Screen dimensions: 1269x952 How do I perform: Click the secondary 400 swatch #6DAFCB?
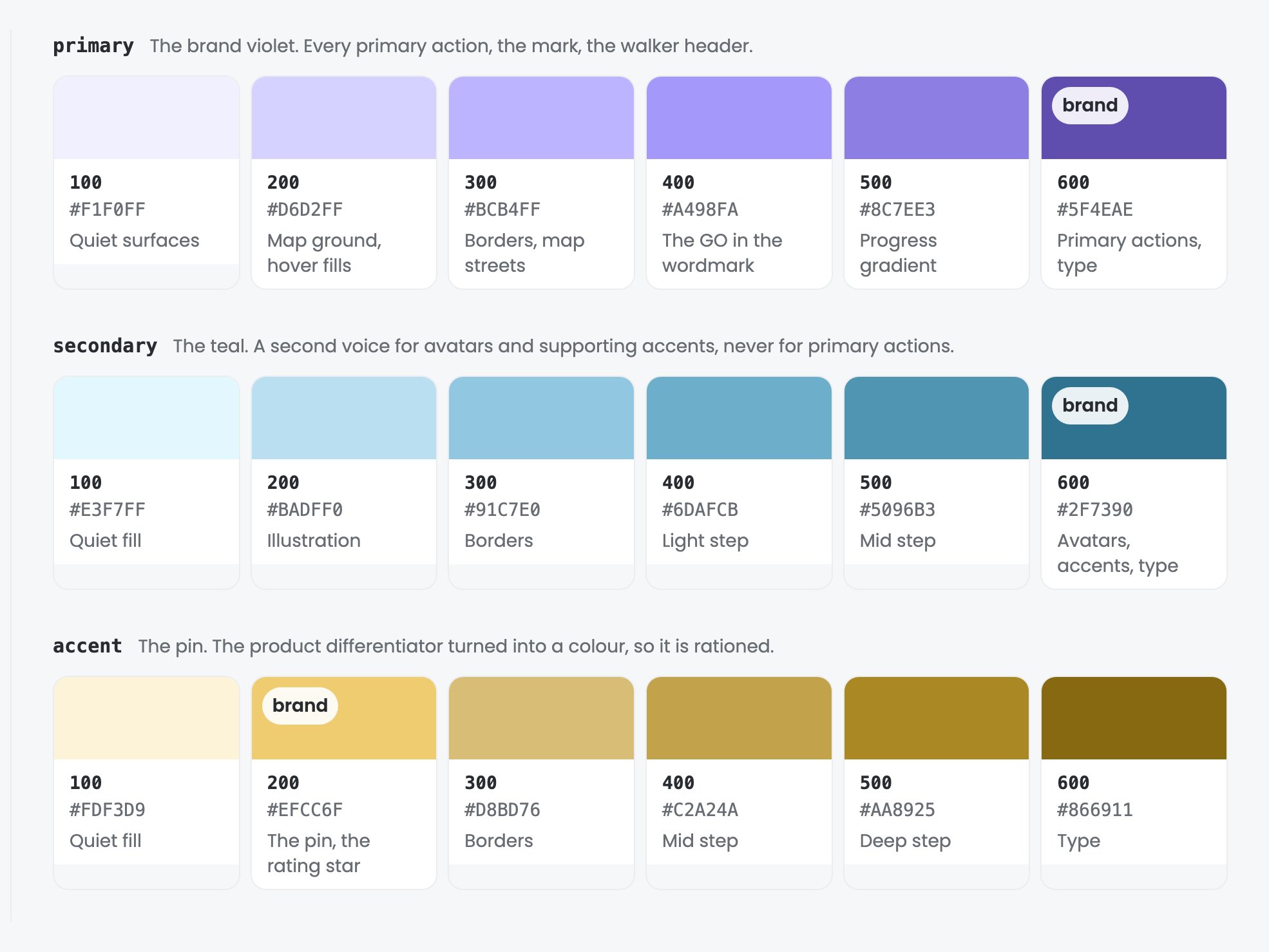tap(739, 418)
